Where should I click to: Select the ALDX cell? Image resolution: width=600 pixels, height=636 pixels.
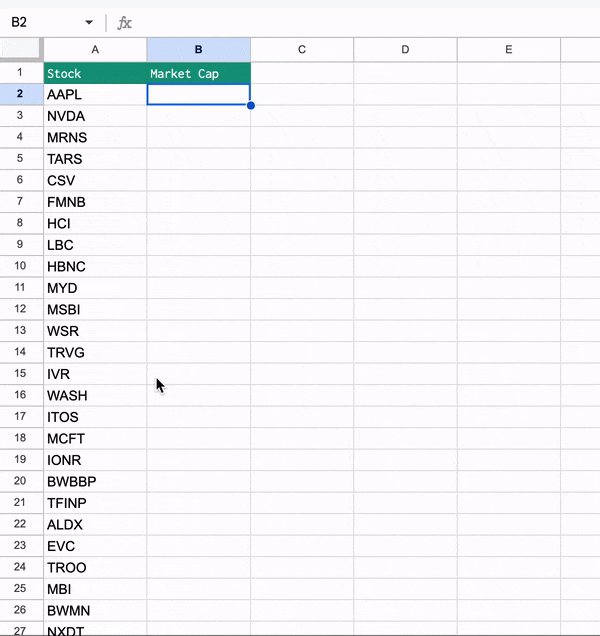point(95,524)
